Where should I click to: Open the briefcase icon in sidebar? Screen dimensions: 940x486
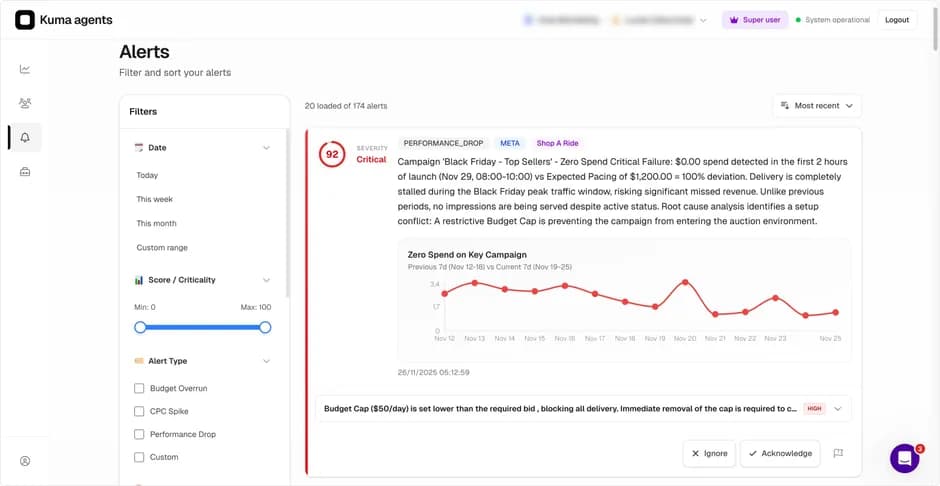tap(25, 171)
